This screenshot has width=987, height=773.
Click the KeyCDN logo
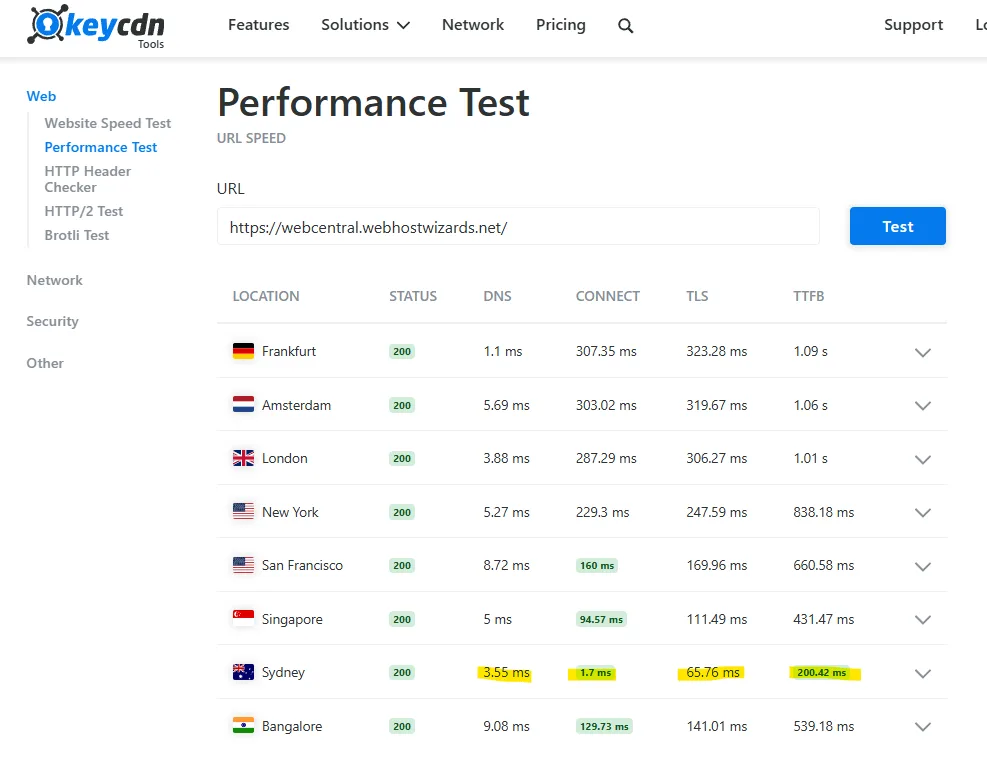point(96,27)
